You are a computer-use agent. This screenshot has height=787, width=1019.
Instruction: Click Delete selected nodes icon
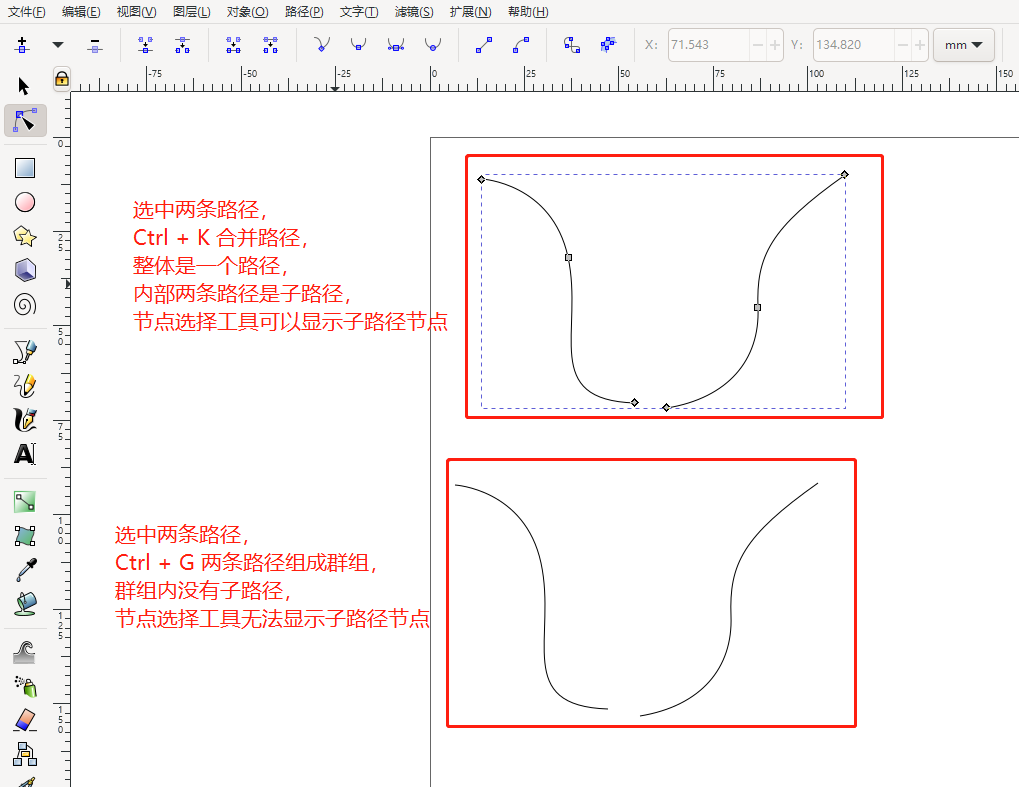(x=95, y=45)
